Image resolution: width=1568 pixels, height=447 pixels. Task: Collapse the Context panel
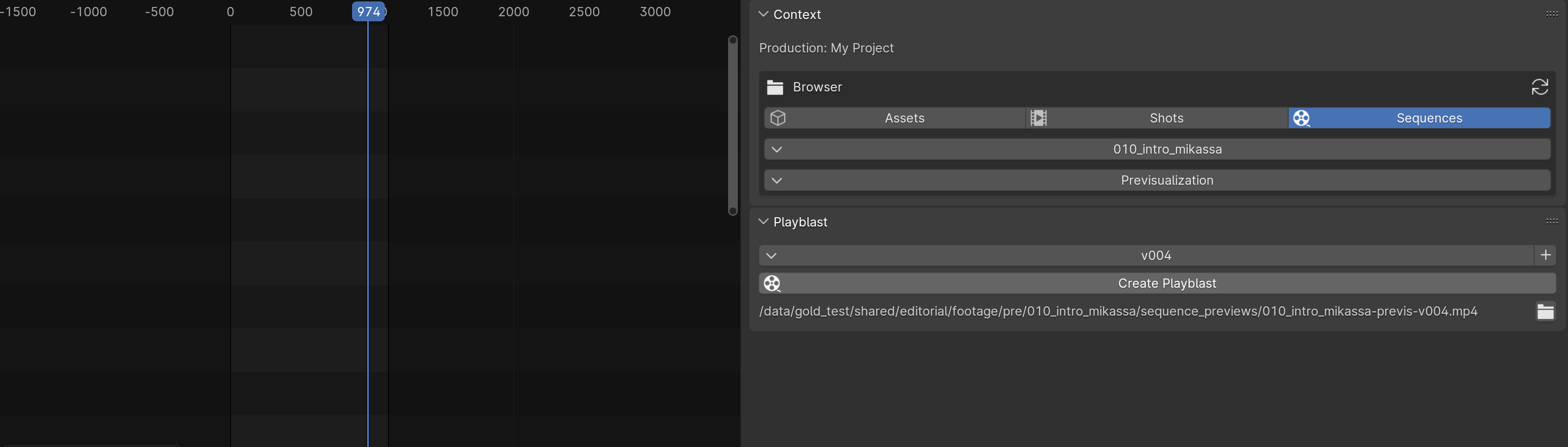coord(763,14)
